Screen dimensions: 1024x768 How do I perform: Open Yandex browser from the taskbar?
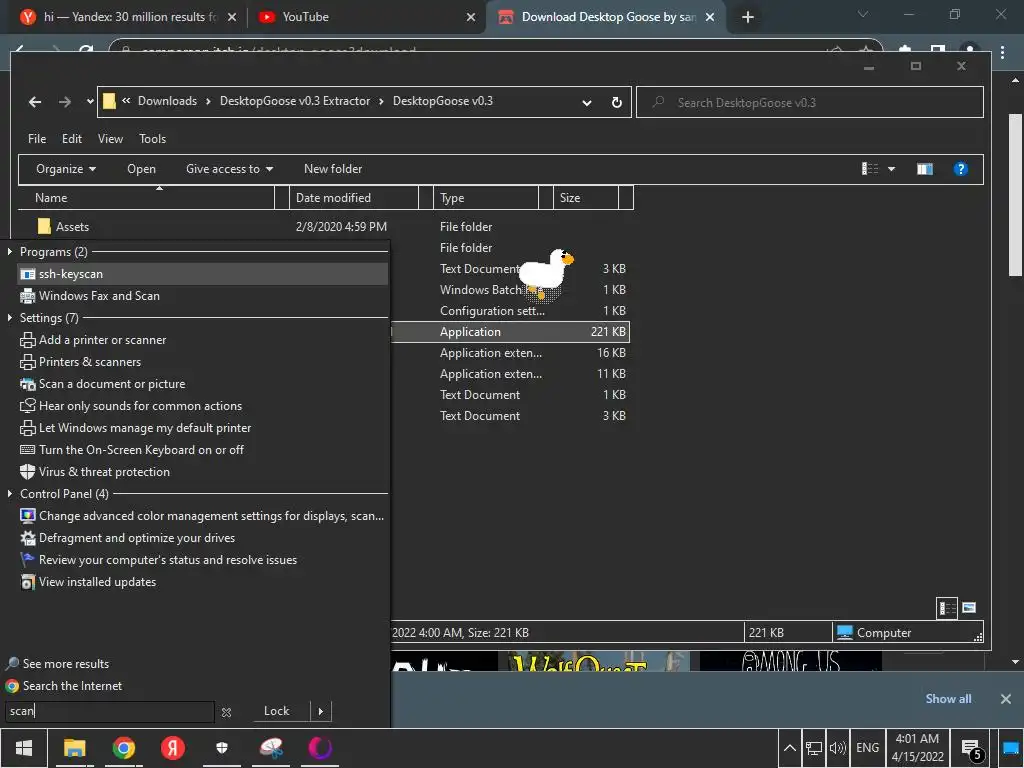(172, 748)
